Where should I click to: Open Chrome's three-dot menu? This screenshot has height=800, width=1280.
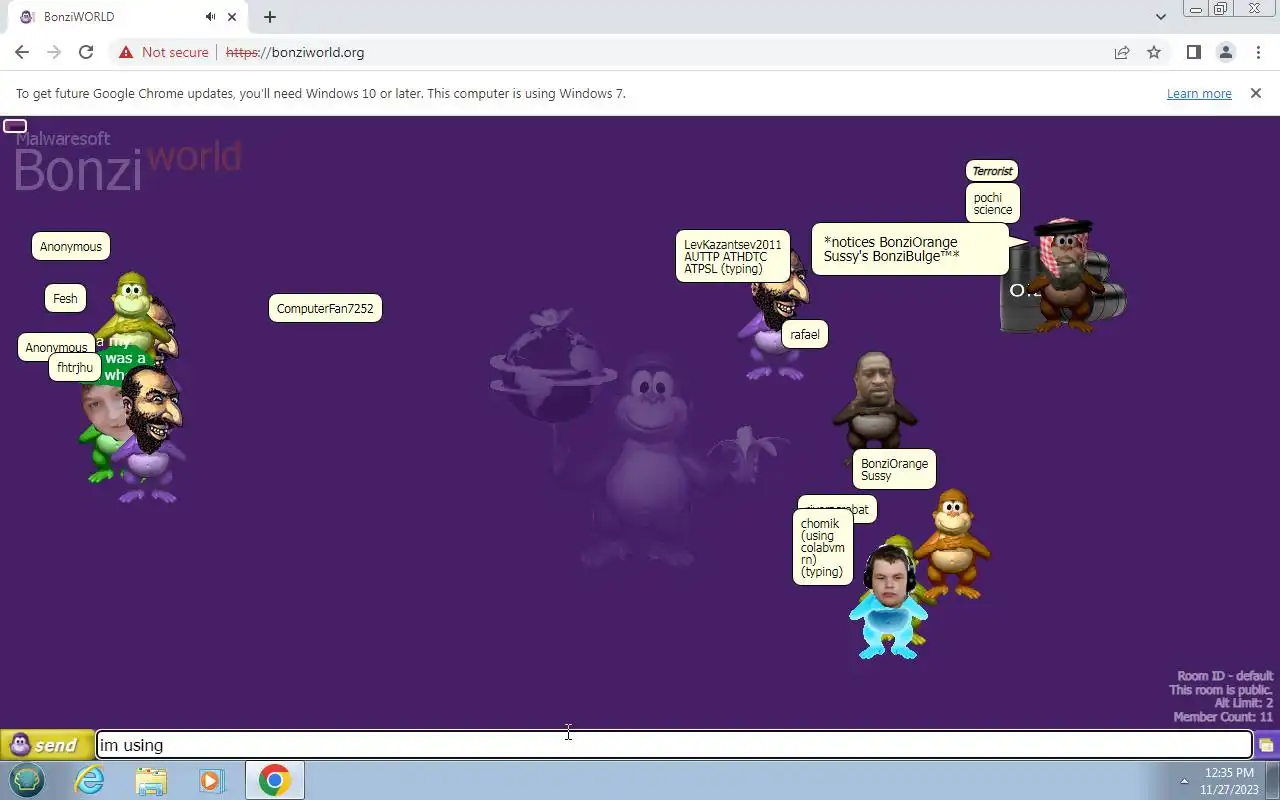coord(1257,52)
